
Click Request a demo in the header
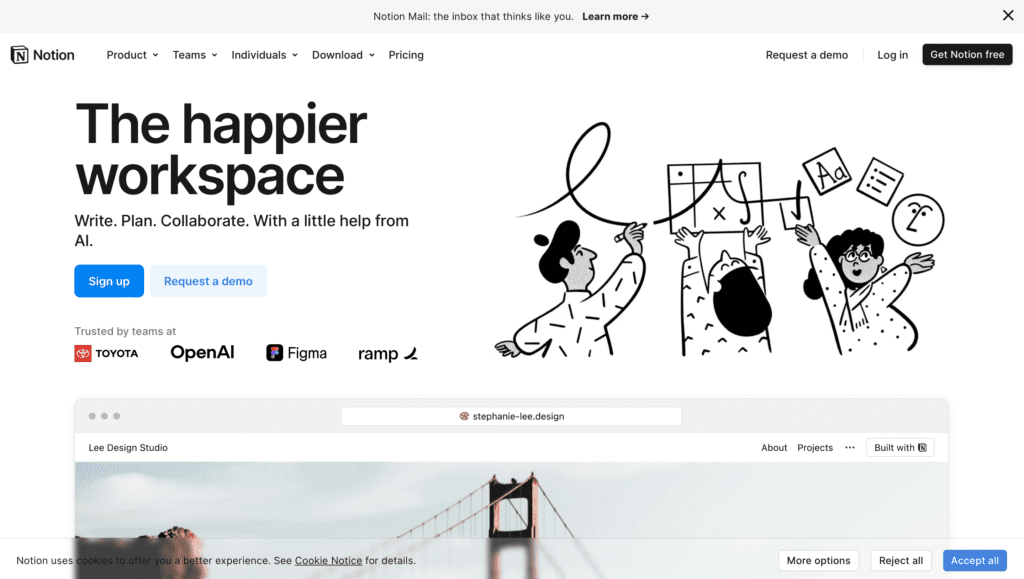click(807, 55)
